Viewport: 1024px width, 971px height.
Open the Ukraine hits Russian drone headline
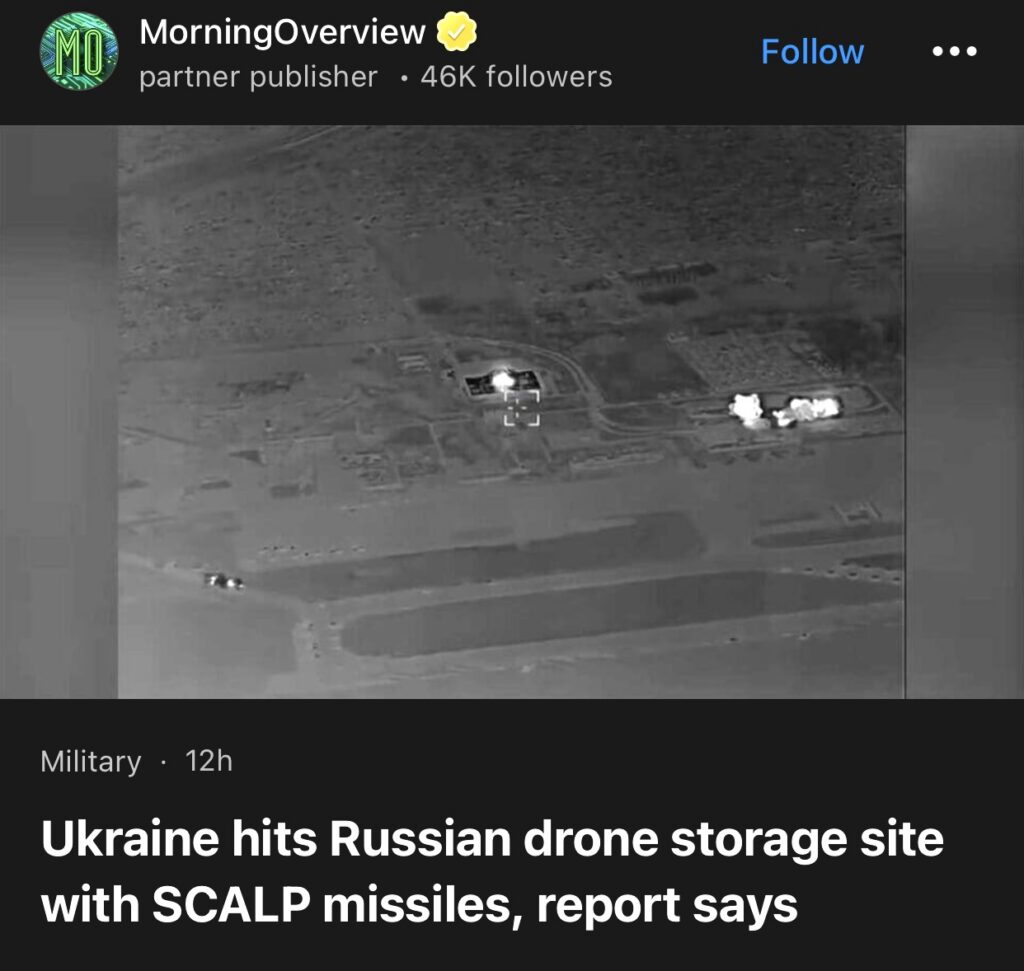pyautogui.click(x=492, y=839)
